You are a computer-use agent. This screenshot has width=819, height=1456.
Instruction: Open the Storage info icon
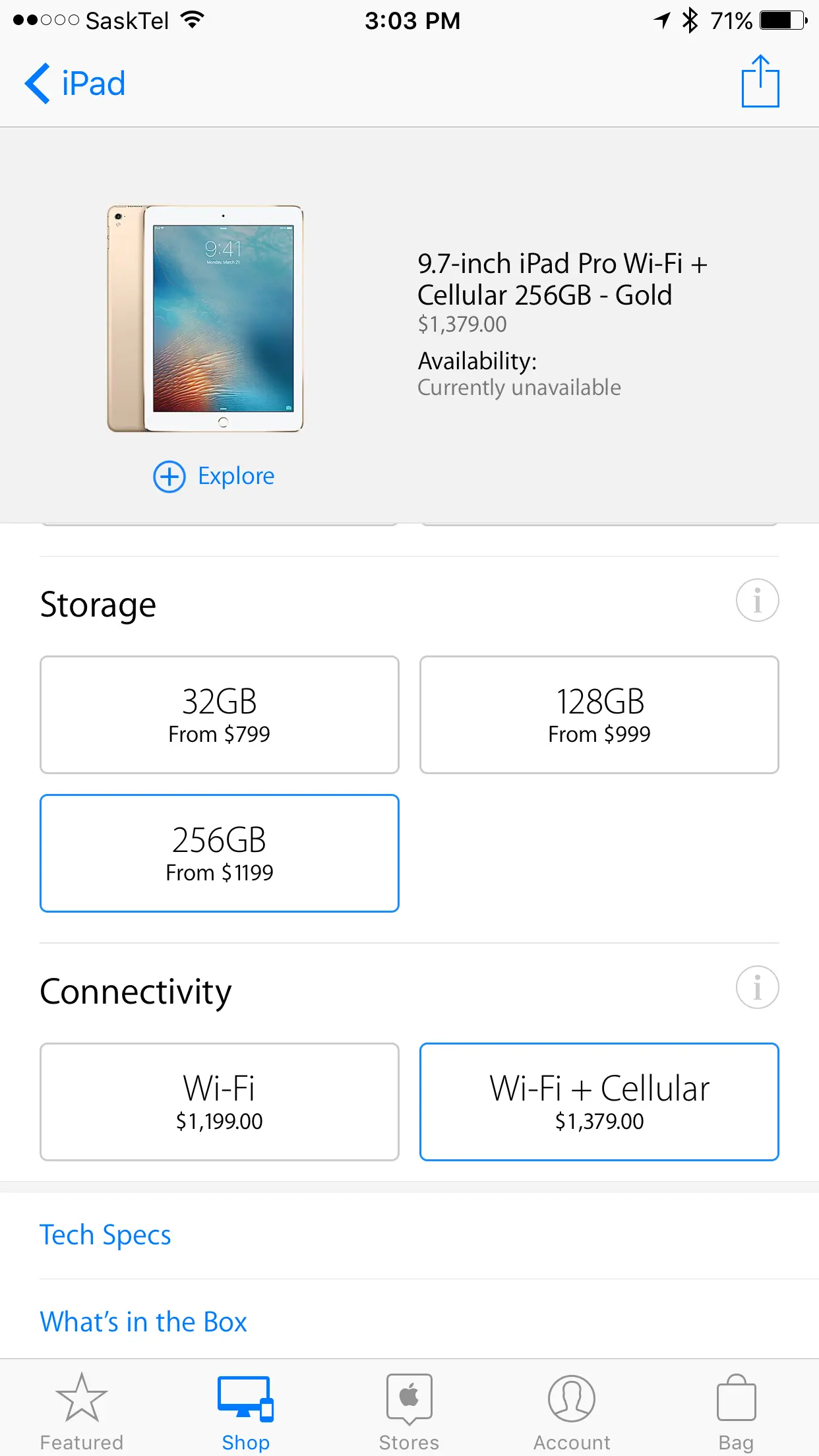(x=757, y=601)
